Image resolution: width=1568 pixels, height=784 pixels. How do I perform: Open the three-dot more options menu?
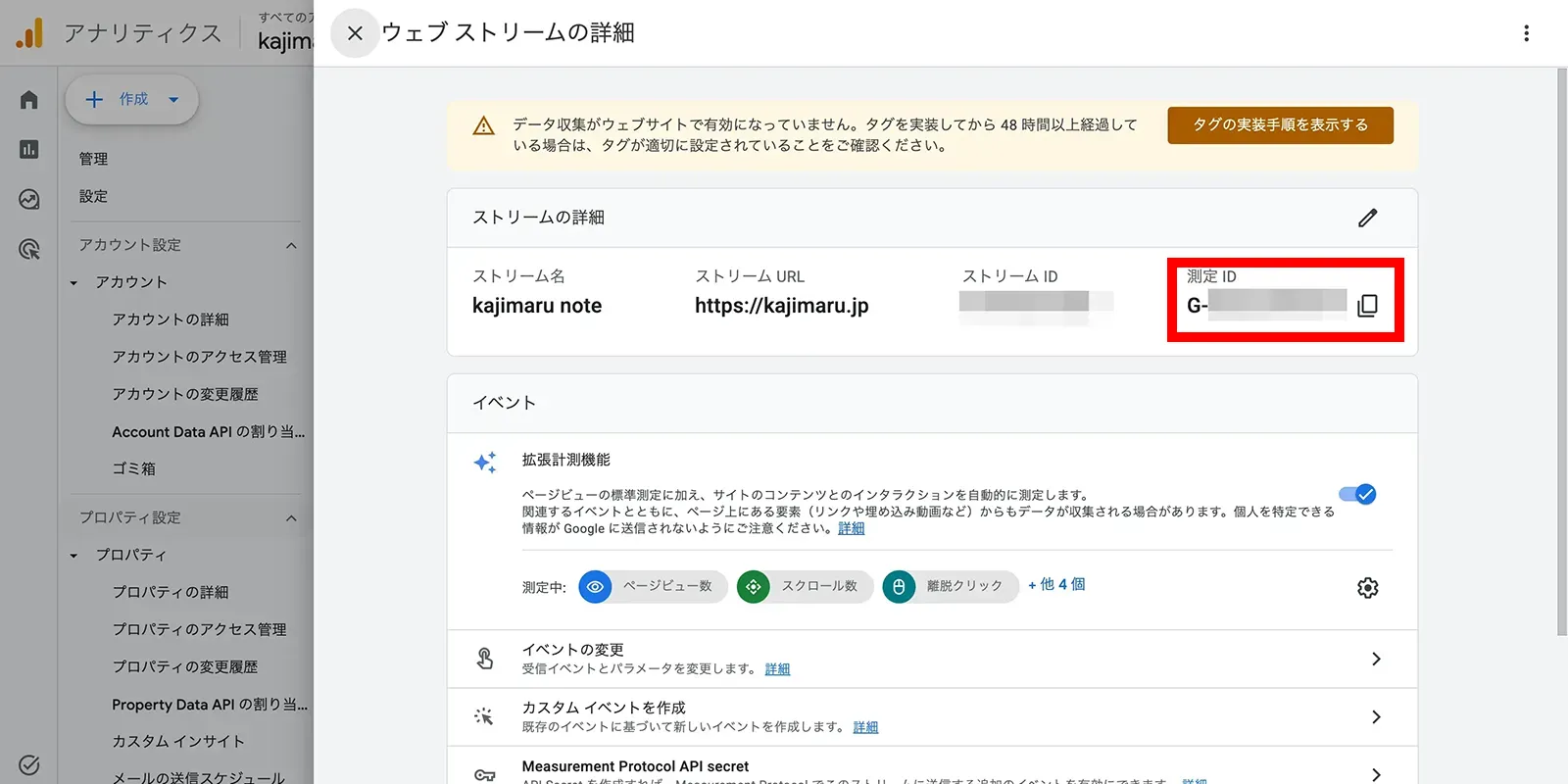click(1526, 33)
